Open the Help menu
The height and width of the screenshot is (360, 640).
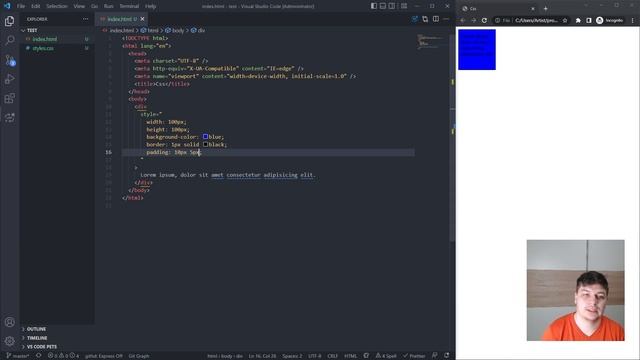click(151, 6)
